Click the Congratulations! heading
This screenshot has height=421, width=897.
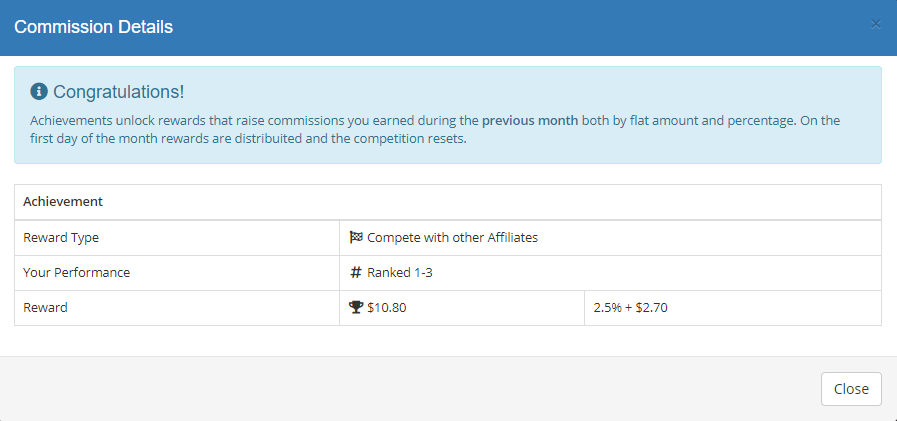[x=118, y=92]
